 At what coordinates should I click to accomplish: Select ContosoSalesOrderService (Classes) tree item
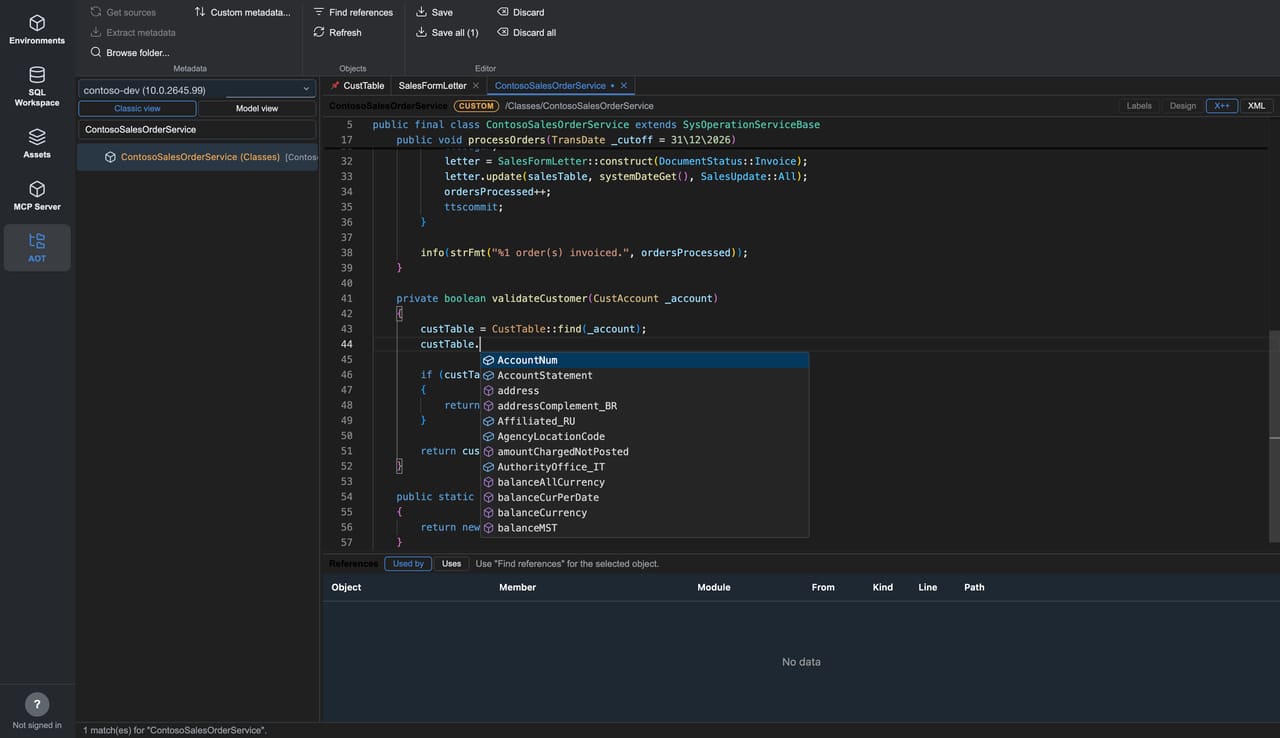(x=198, y=157)
